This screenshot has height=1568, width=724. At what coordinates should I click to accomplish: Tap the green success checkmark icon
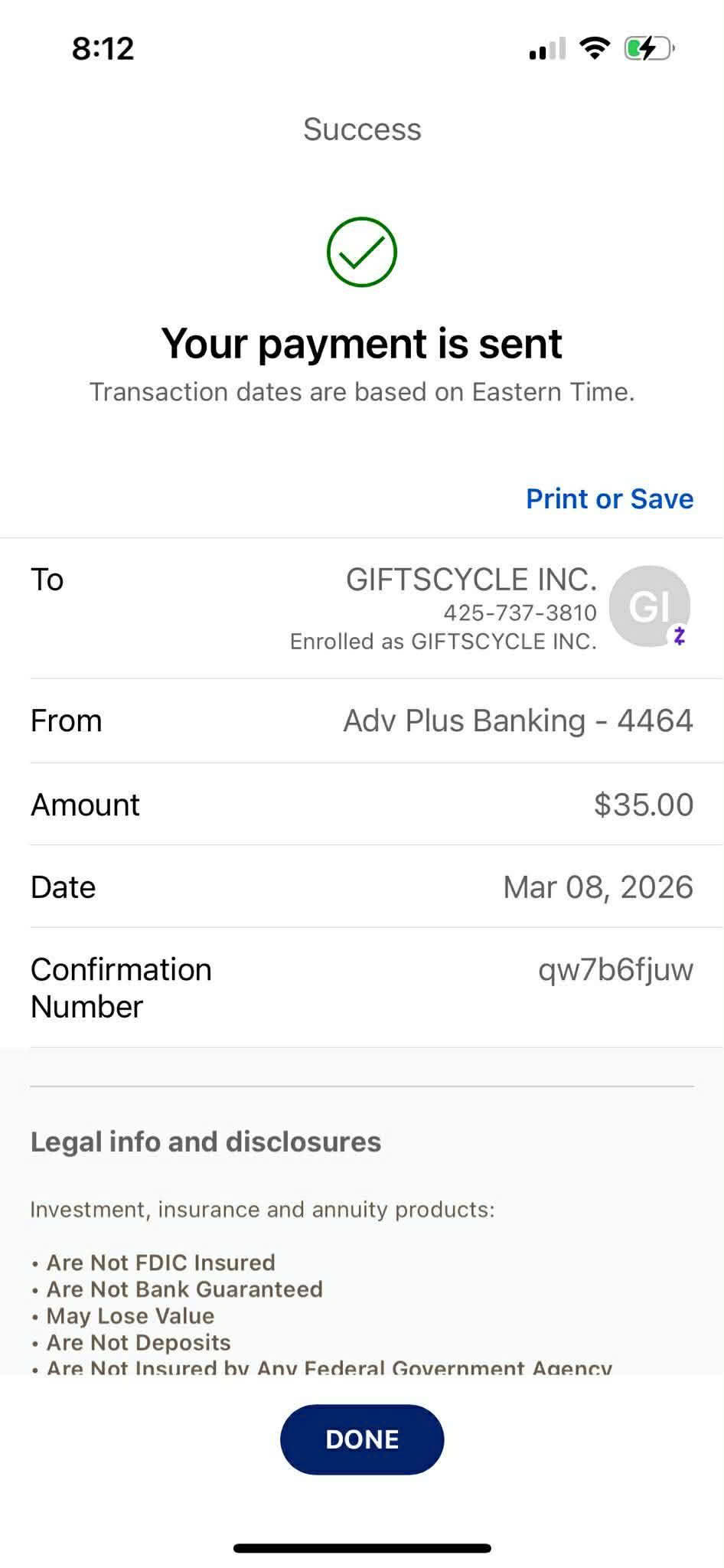[x=361, y=252]
